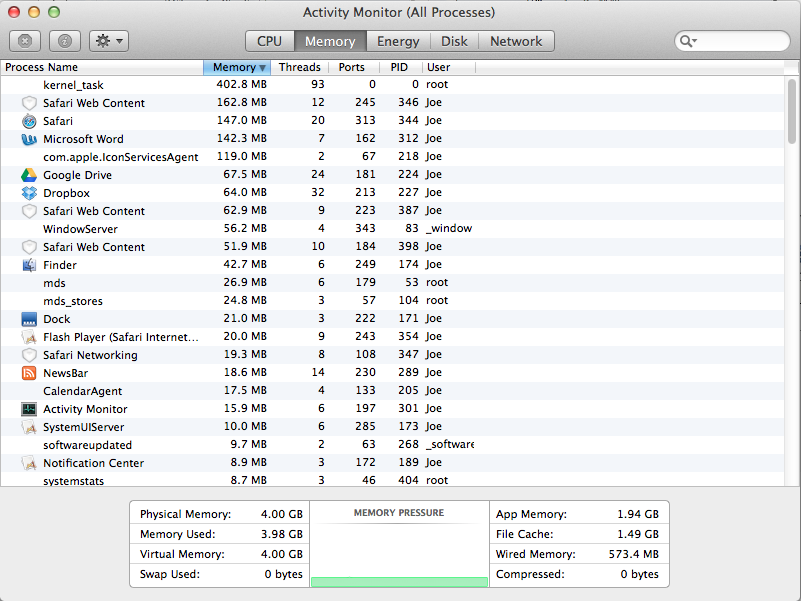Image resolution: width=801 pixels, height=601 pixels.
Task: Select the com.apple.IconServicesAgent process
Action: click(x=392, y=157)
